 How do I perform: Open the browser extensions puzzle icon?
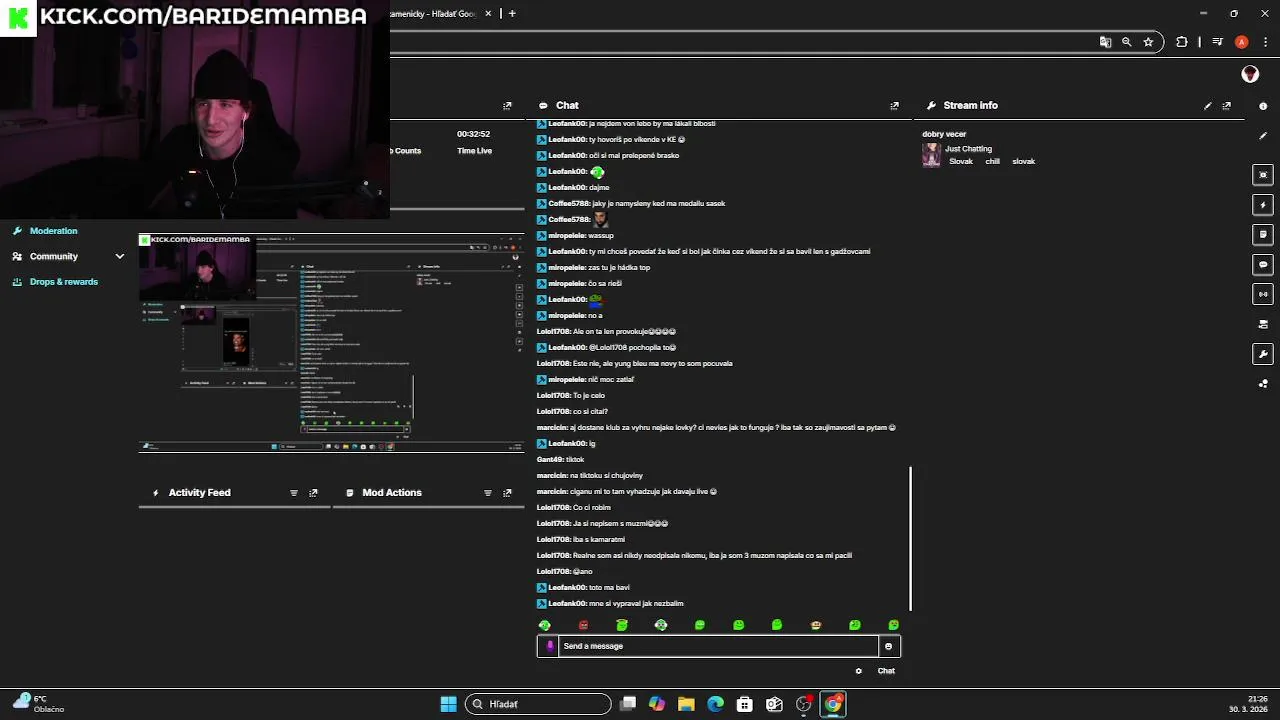click(1182, 42)
